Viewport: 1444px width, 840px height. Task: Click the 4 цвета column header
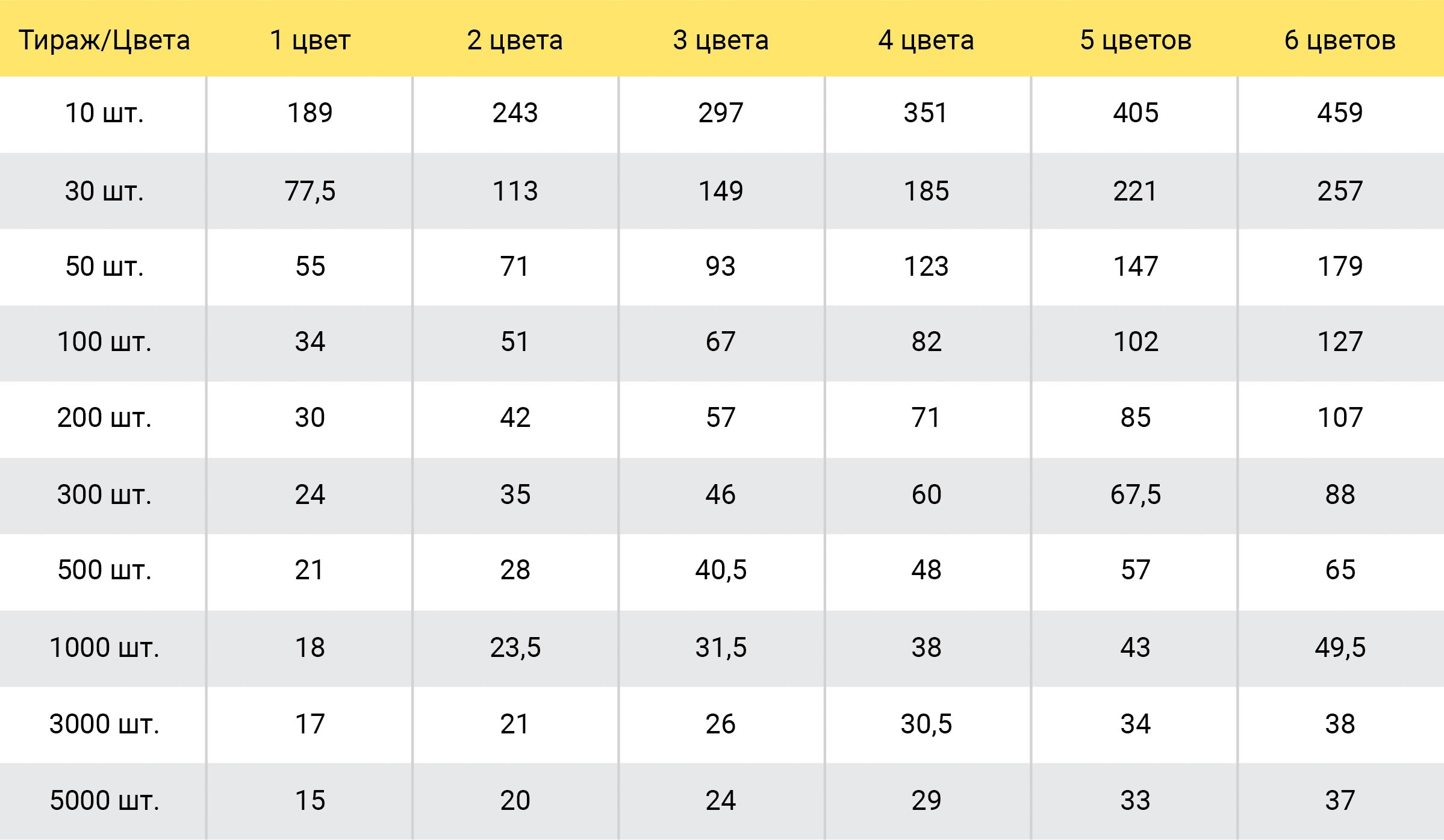[x=926, y=40]
